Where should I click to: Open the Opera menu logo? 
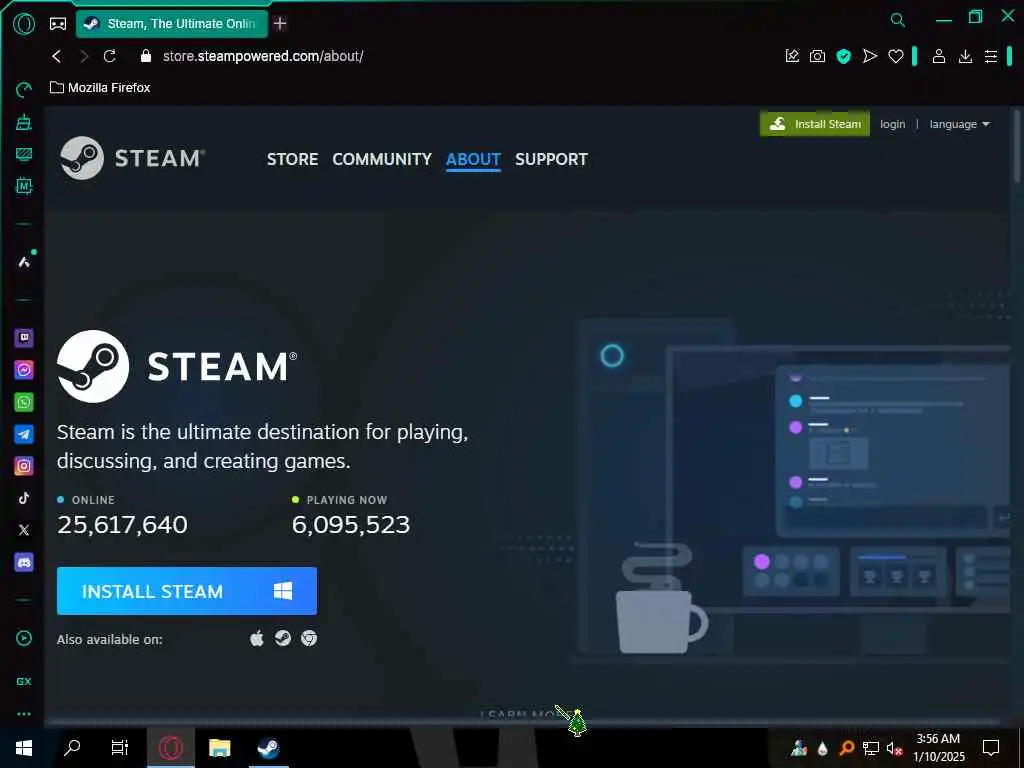coord(24,24)
